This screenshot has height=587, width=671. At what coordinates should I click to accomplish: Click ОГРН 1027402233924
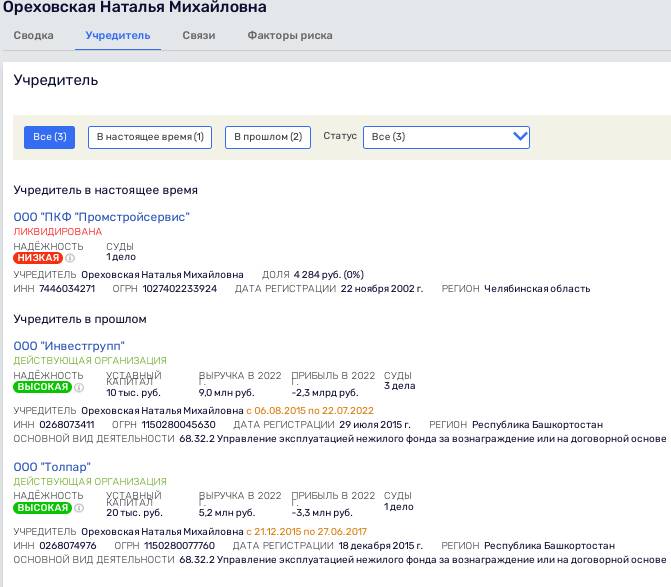point(180,289)
